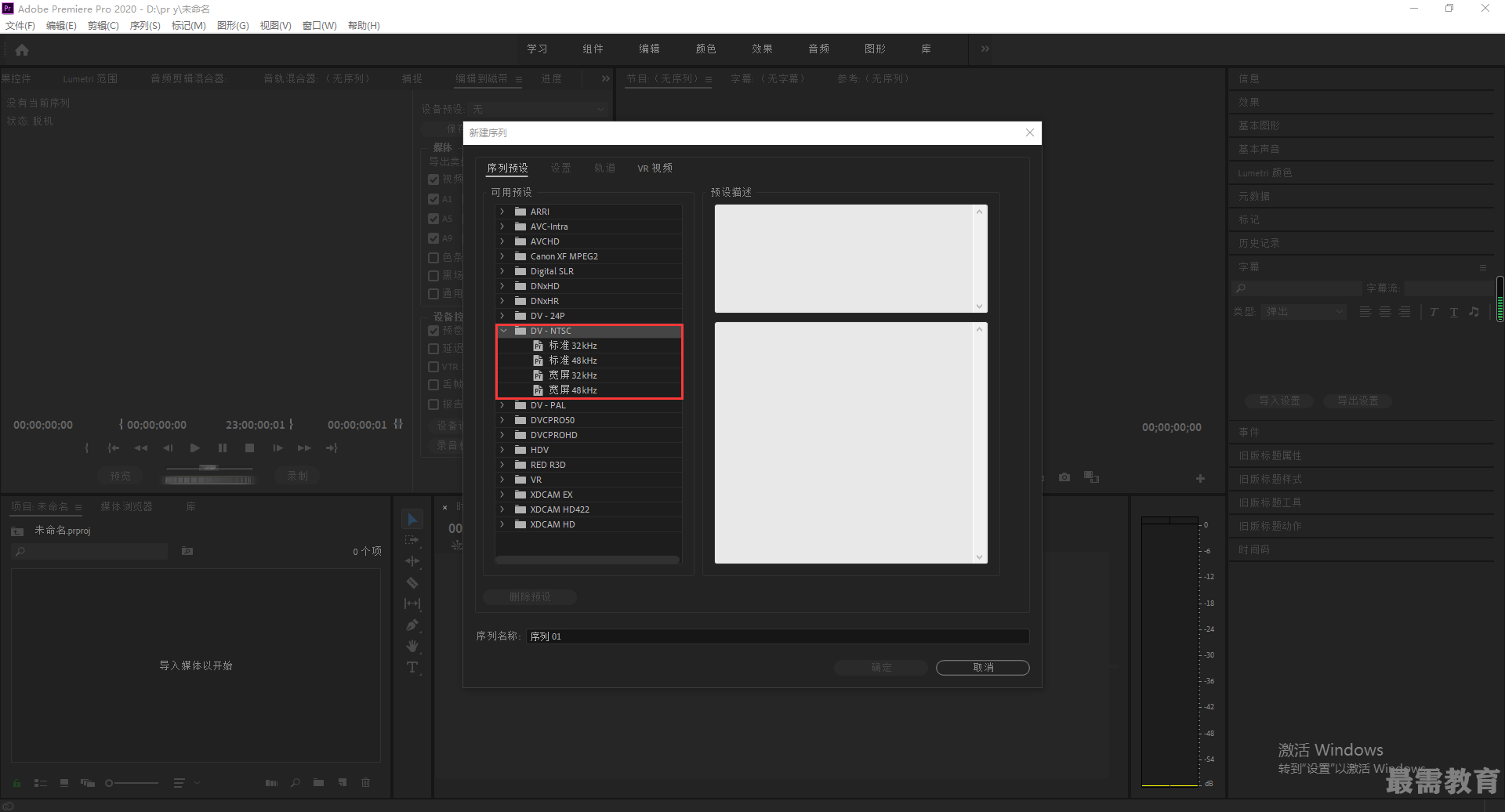
Task: Expand the Digital SLR preset folder
Action: [x=502, y=271]
